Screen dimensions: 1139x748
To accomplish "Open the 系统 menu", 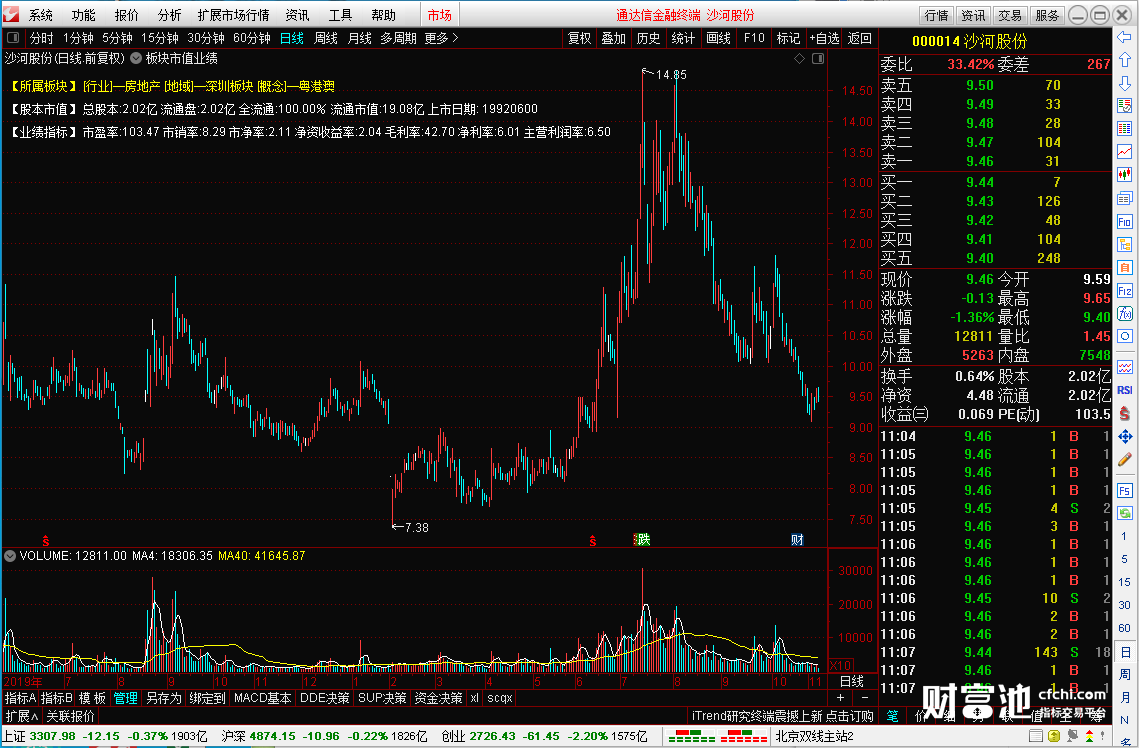I will (x=41, y=15).
